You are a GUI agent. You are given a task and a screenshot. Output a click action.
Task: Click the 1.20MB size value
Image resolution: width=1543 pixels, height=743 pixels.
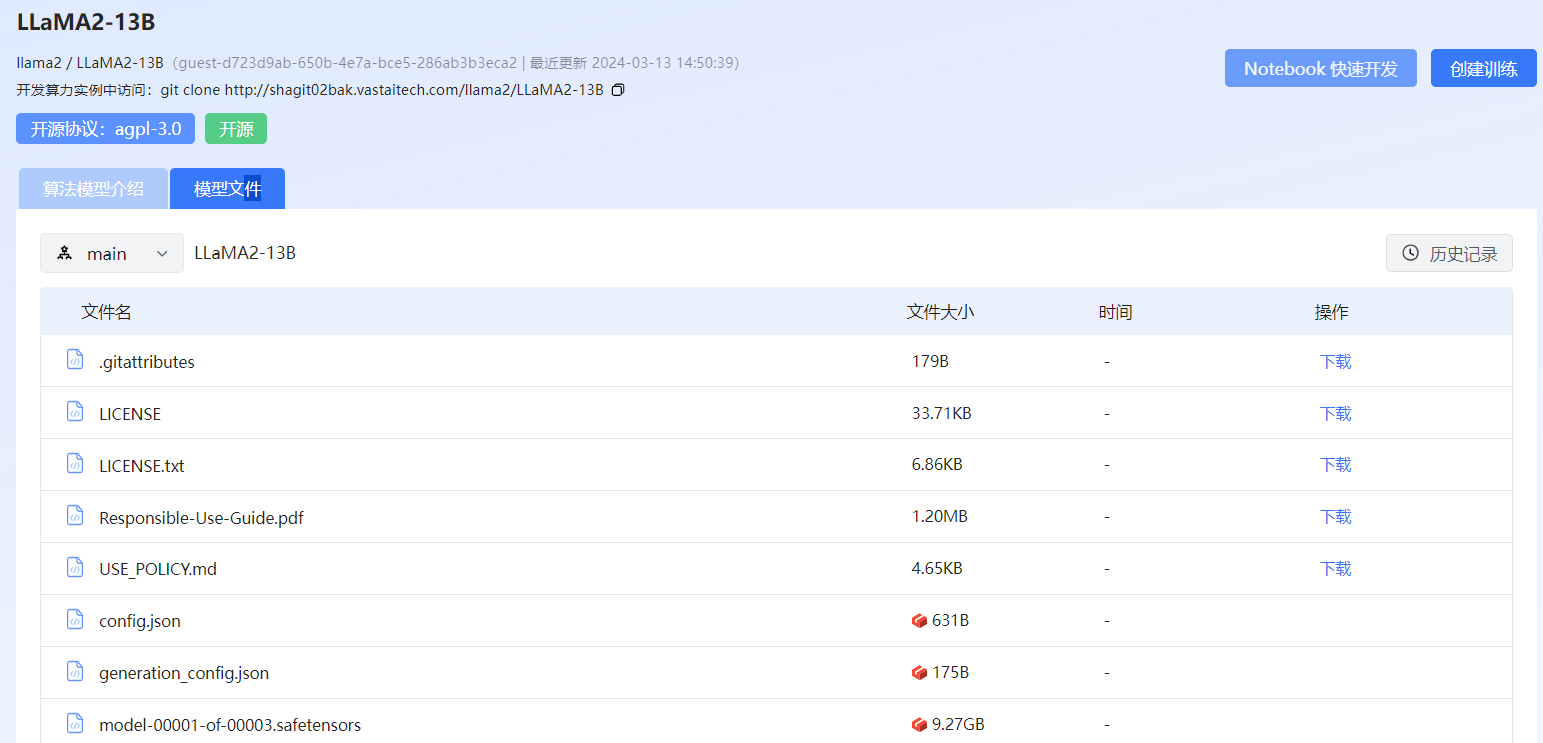click(x=939, y=517)
